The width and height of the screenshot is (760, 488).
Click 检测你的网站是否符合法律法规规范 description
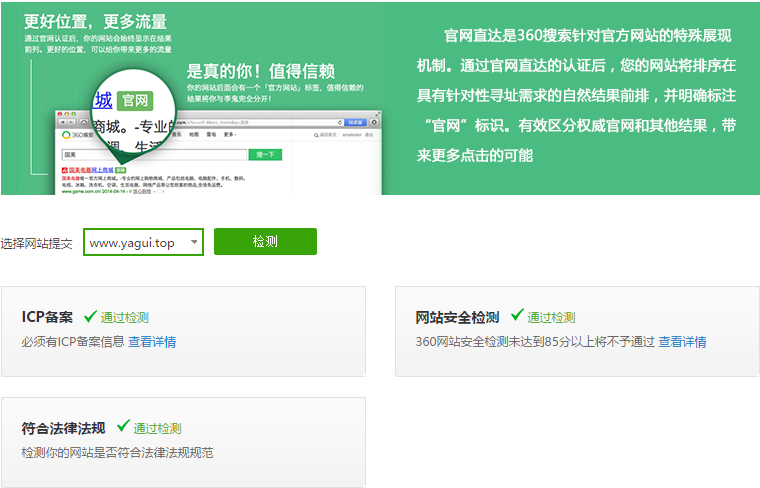tap(117, 453)
